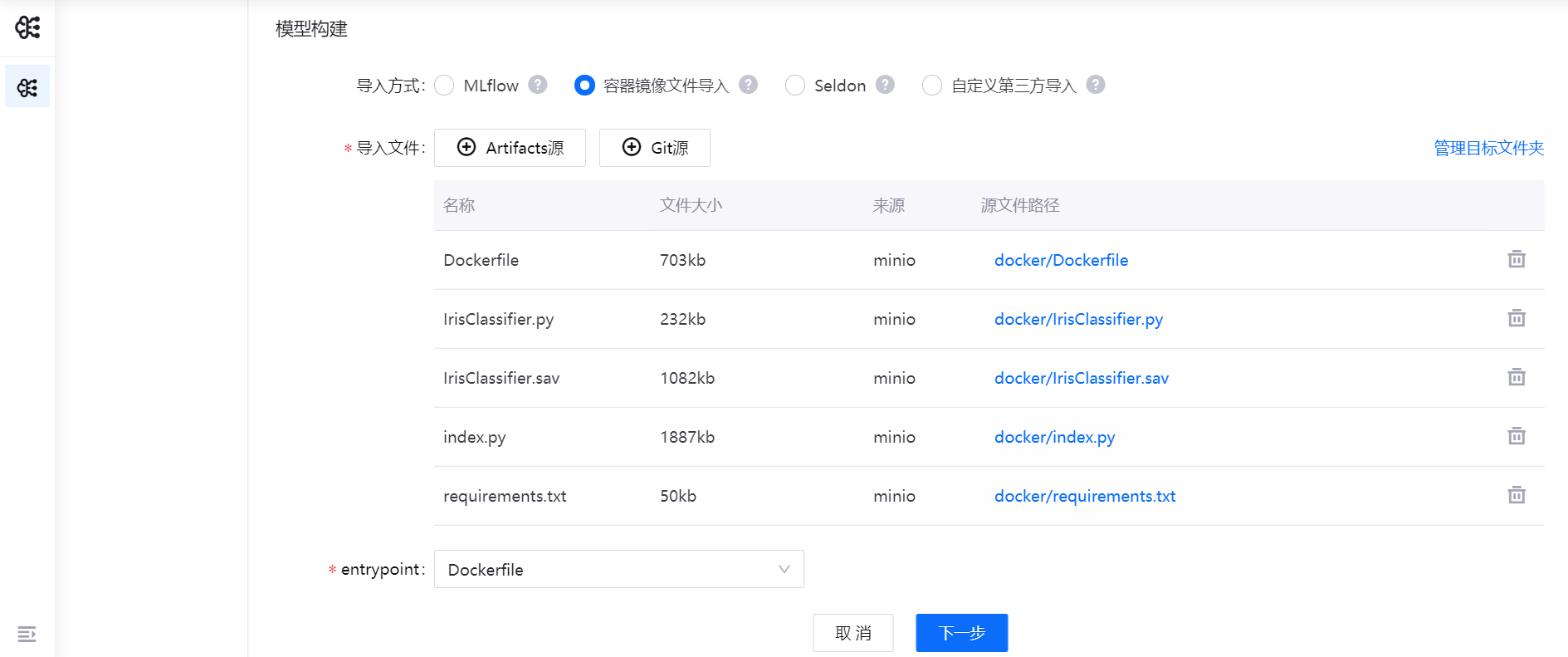Screen dimensions: 1568x657
Task: Click the 232kb size value
Action: [x=683, y=319]
